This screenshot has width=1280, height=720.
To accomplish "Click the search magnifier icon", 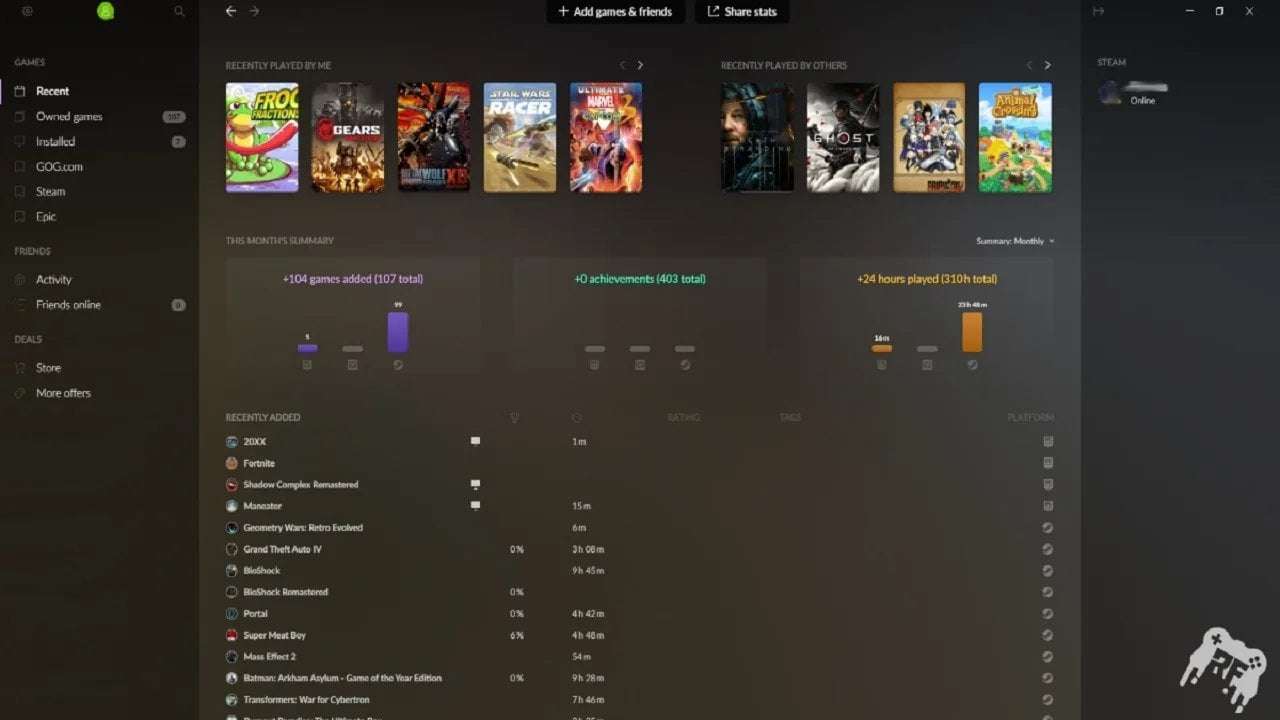I will [x=179, y=11].
